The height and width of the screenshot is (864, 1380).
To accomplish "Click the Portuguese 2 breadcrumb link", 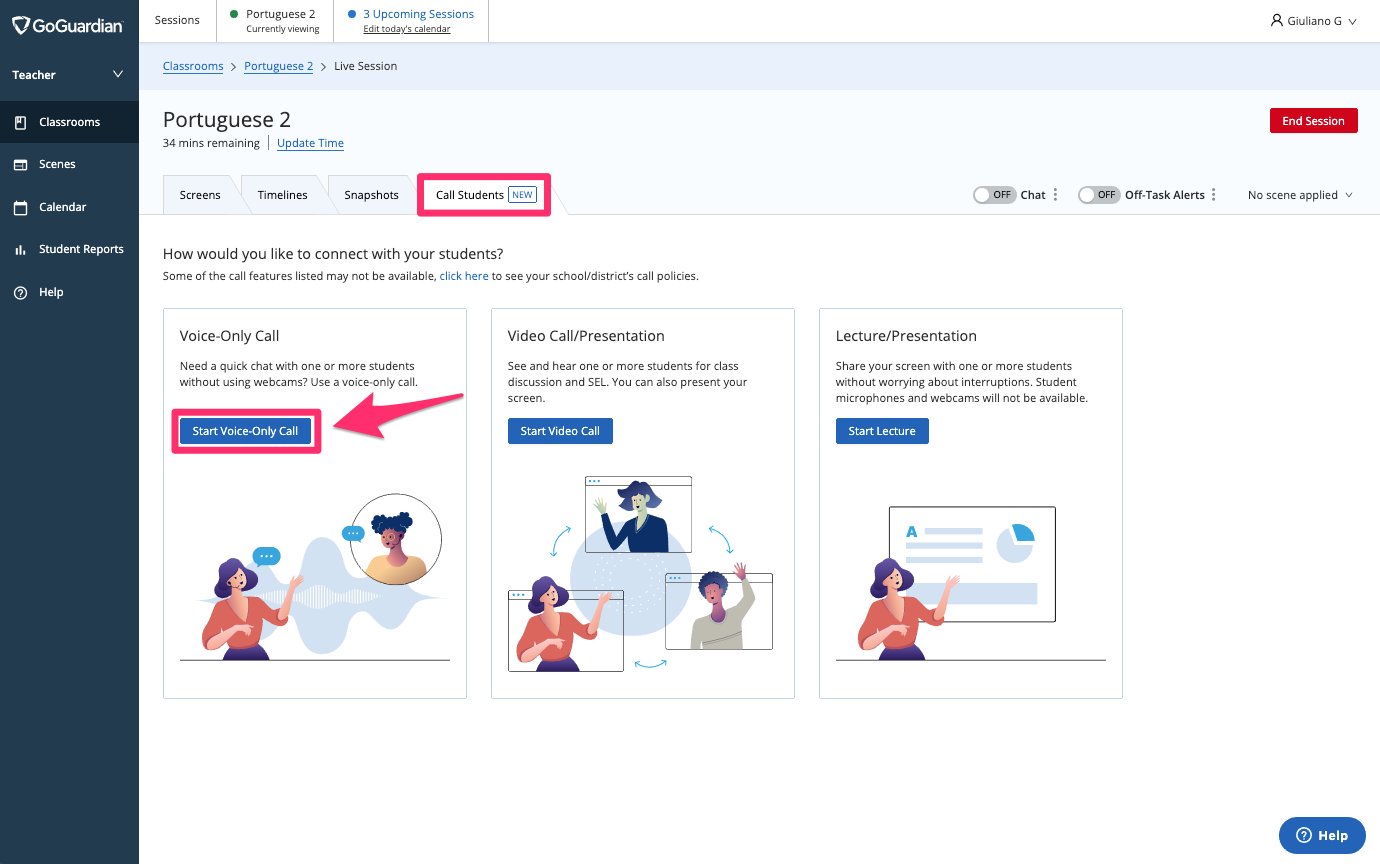I will pos(278,66).
